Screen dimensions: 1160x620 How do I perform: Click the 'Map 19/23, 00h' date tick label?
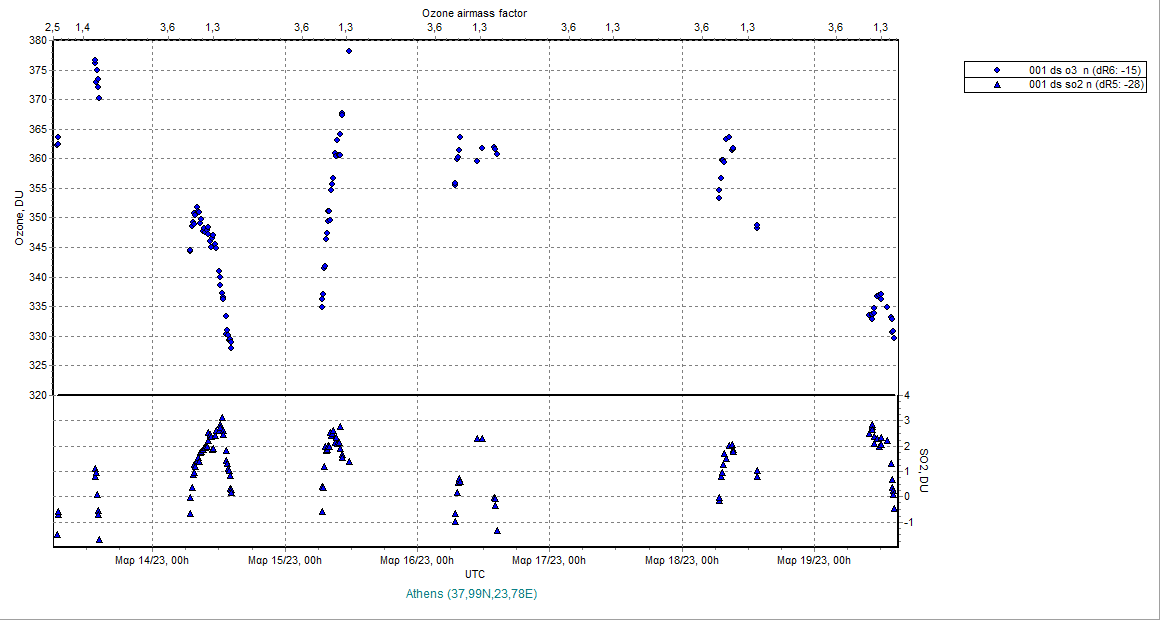click(x=814, y=561)
